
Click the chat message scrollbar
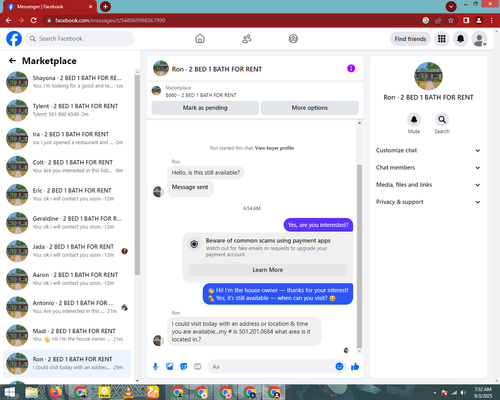coord(359,256)
